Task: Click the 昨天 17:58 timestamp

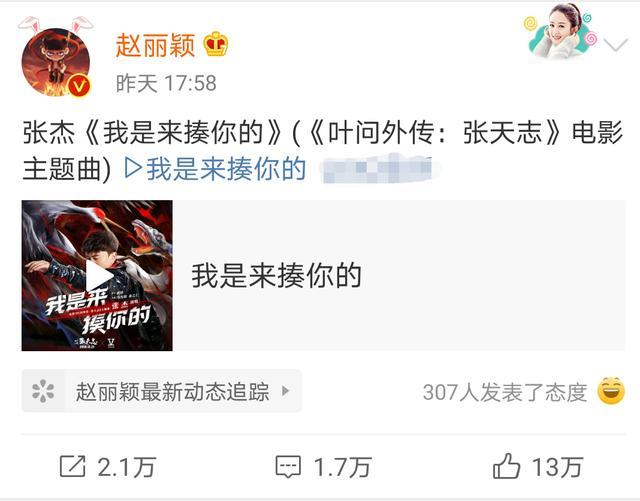Action: point(166,83)
